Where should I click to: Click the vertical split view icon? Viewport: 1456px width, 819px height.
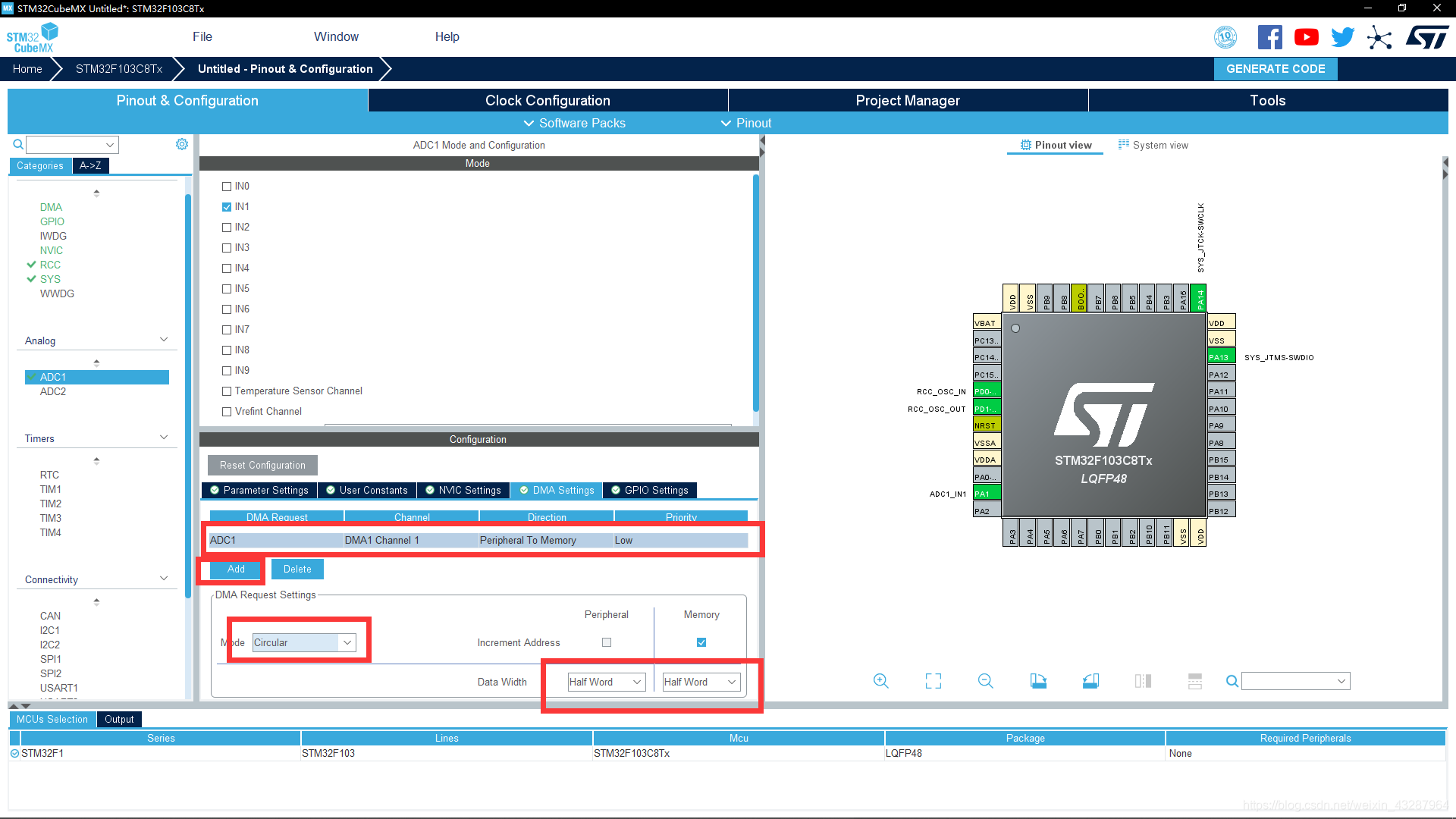click(1143, 681)
